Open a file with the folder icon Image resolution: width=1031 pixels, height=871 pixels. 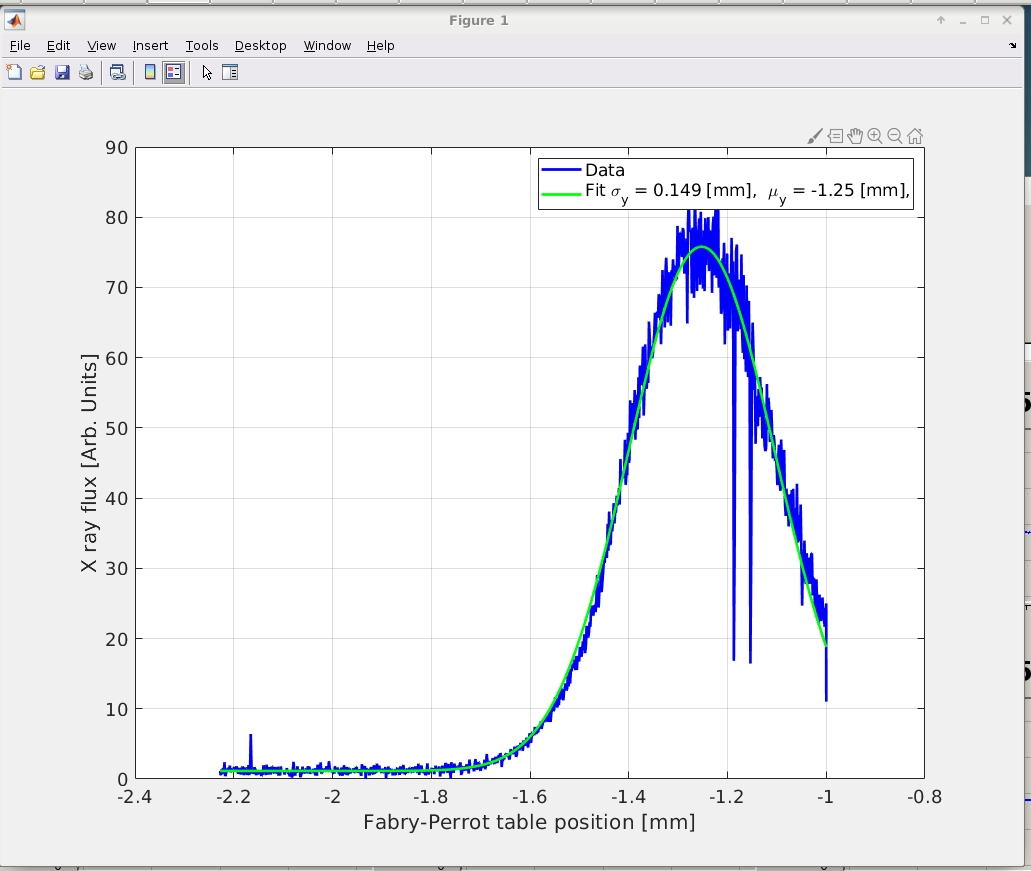pos(38,72)
